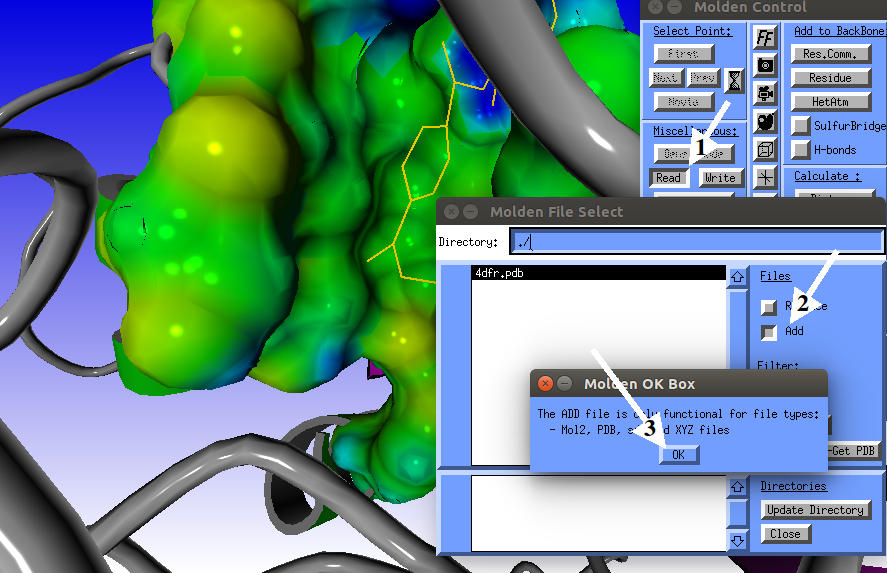
Task: Click the Residue backbone button
Action: coord(831,78)
